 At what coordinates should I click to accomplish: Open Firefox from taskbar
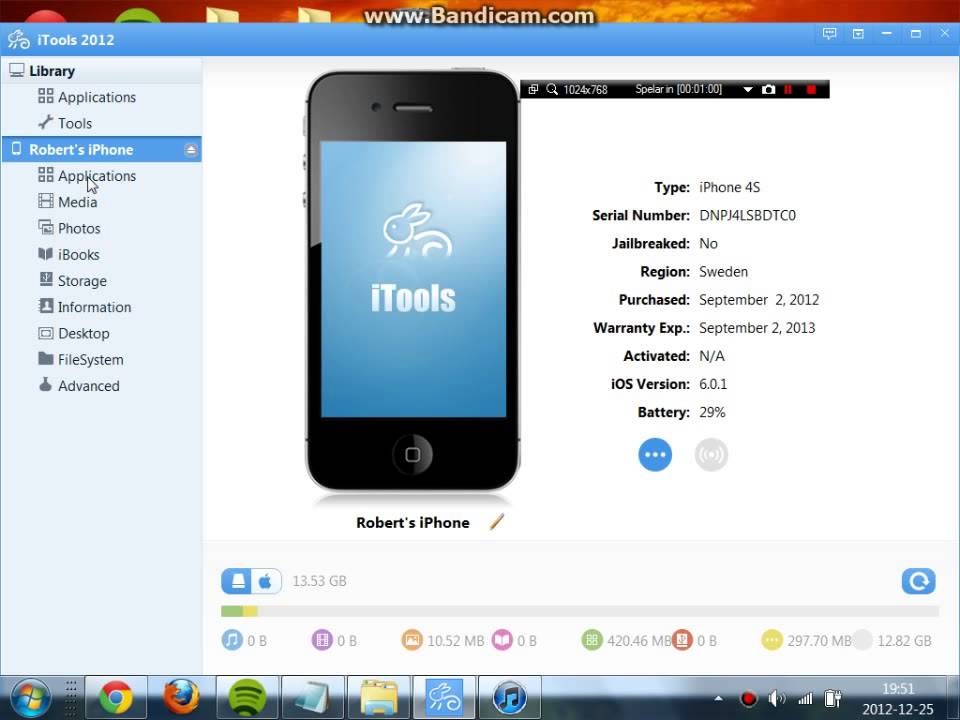coord(181,698)
